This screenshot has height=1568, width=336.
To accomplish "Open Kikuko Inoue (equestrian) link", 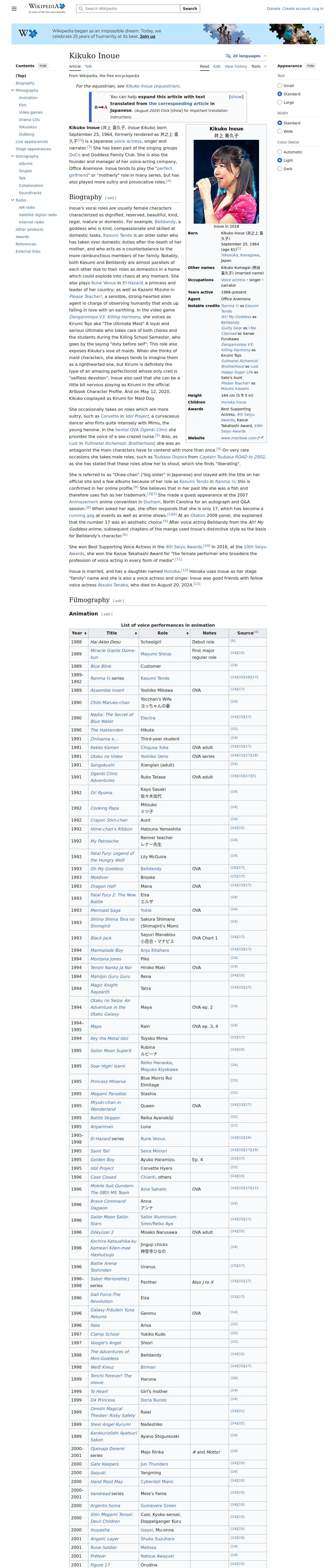I will coord(153,87).
